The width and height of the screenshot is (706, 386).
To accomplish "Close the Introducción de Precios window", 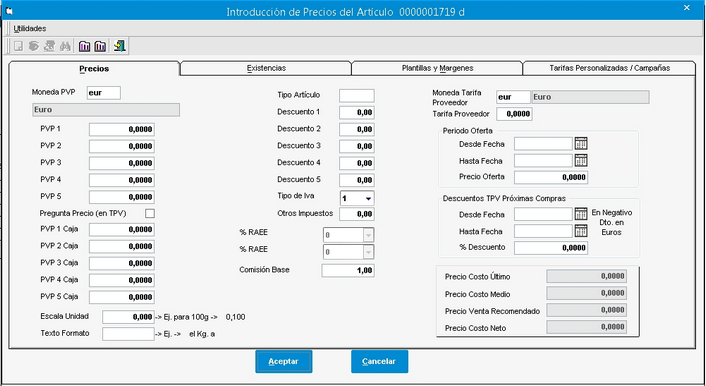I will pyautogui.click(x=687, y=8).
